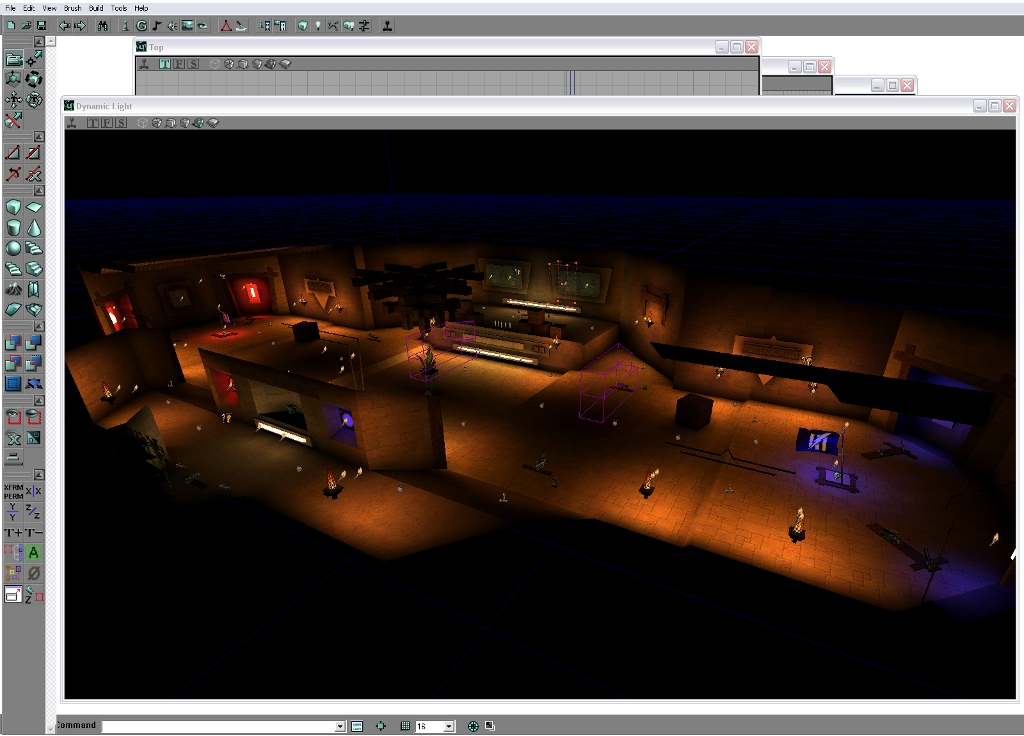Click the CSG Add brush icon
This screenshot has width=1024, height=736.
click(x=13, y=342)
